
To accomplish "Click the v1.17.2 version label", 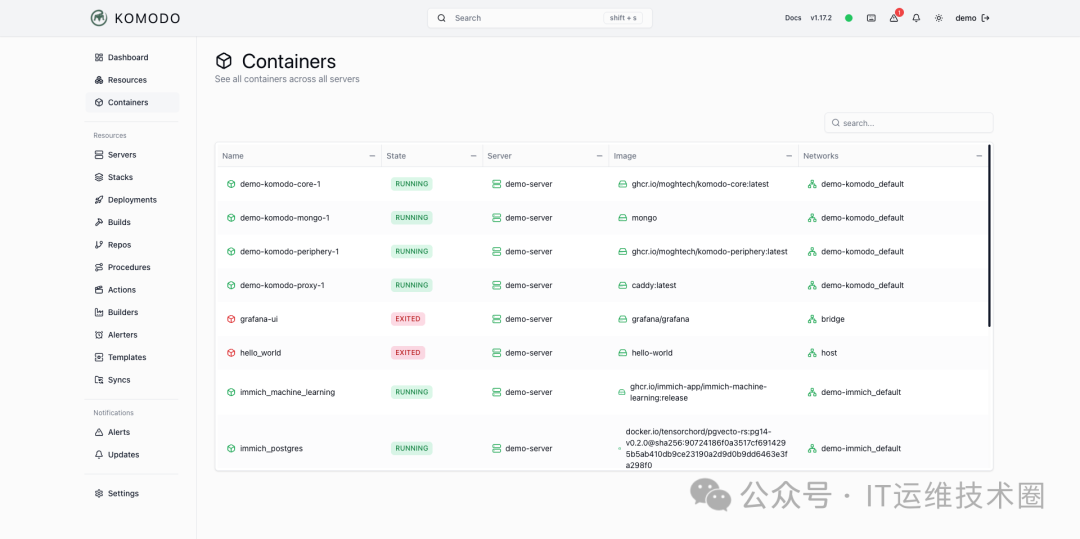I will [x=821, y=18].
